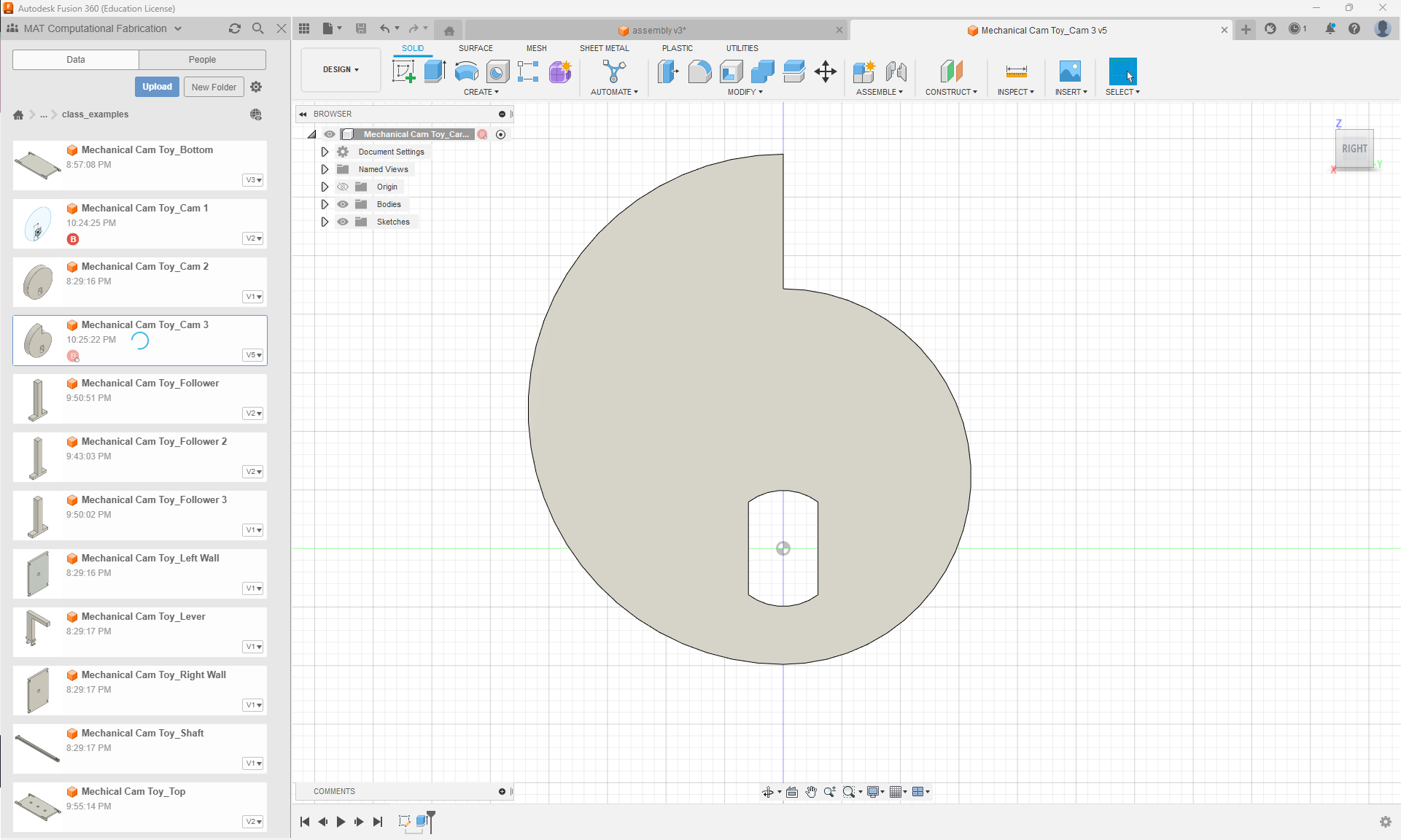The height and width of the screenshot is (840, 1401).
Task: Select the Create Sketch tool
Action: (403, 71)
